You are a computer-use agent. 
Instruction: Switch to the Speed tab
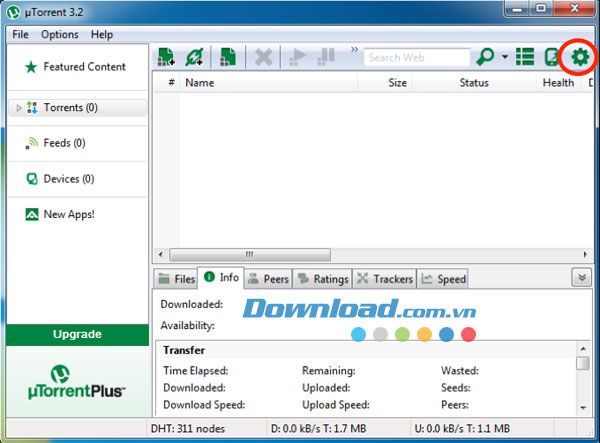pyautogui.click(x=443, y=279)
